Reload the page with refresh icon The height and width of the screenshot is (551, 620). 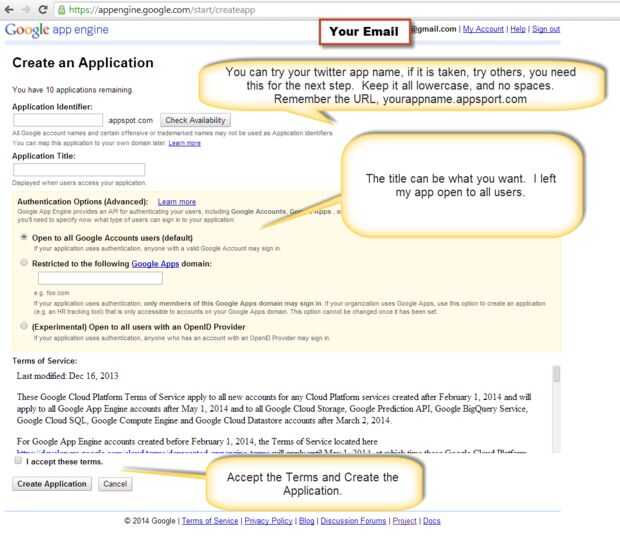point(43,9)
